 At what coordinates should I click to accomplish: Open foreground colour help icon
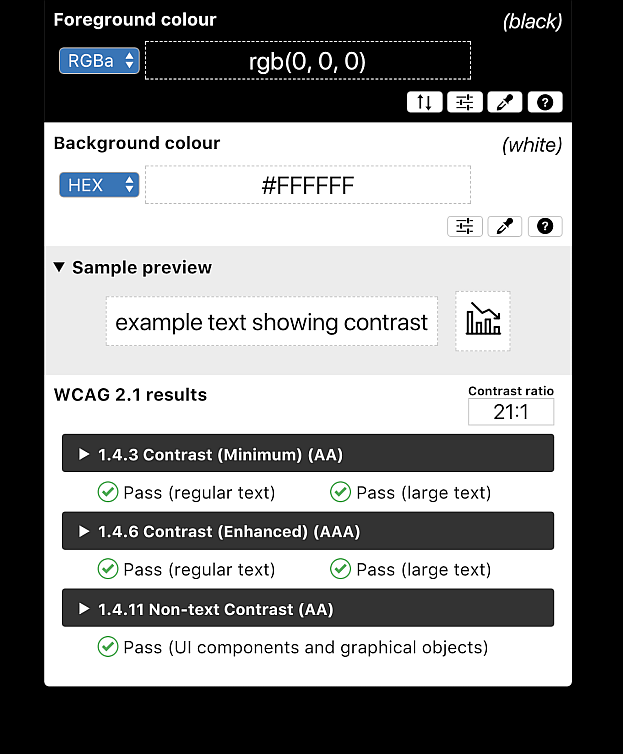point(545,102)
